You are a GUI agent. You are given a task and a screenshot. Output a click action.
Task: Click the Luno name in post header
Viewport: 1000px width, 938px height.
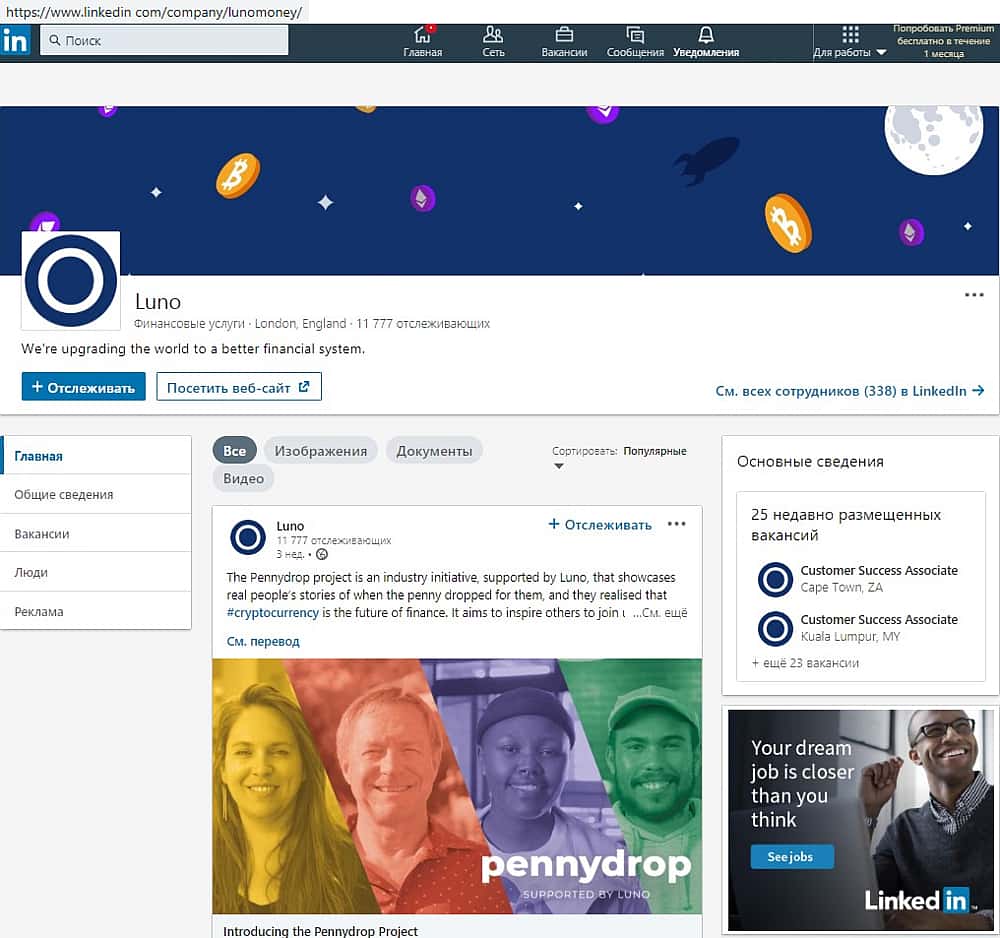tap(290, 526)
